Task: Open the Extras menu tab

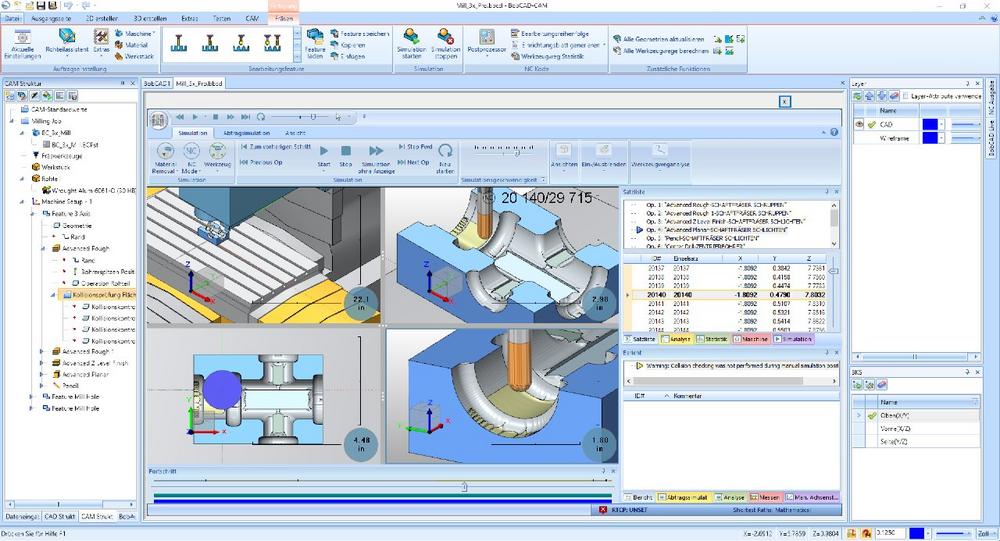Action: pos(190,19)
